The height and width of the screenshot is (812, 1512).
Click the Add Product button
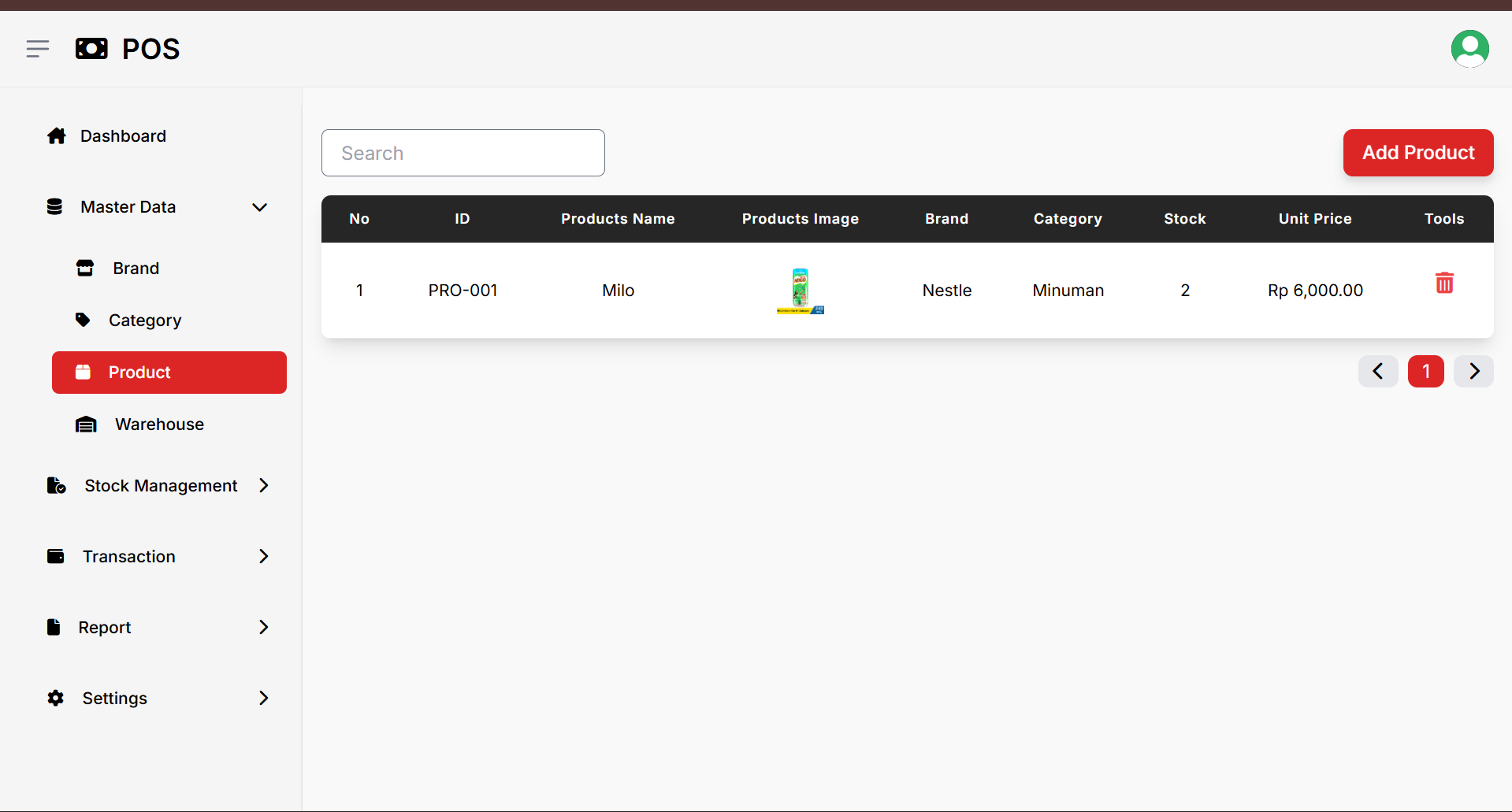point(1418,153)
